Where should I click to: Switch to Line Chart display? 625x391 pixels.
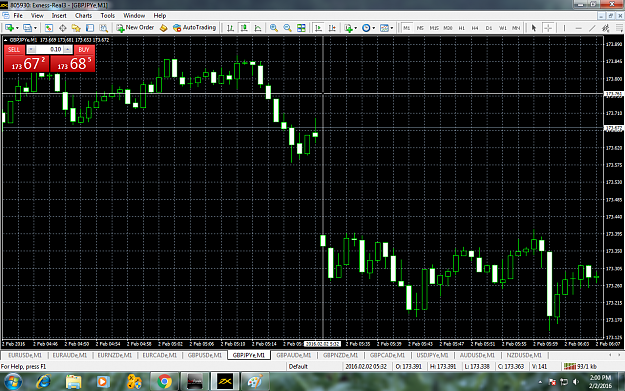click(258, 28)
